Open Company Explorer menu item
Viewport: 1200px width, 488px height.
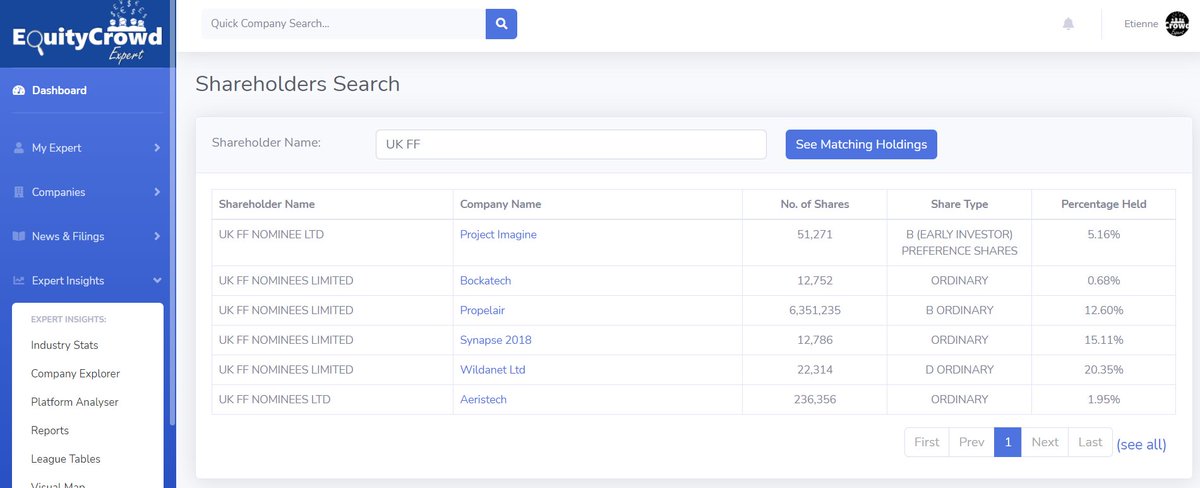(x=75, y=374)
